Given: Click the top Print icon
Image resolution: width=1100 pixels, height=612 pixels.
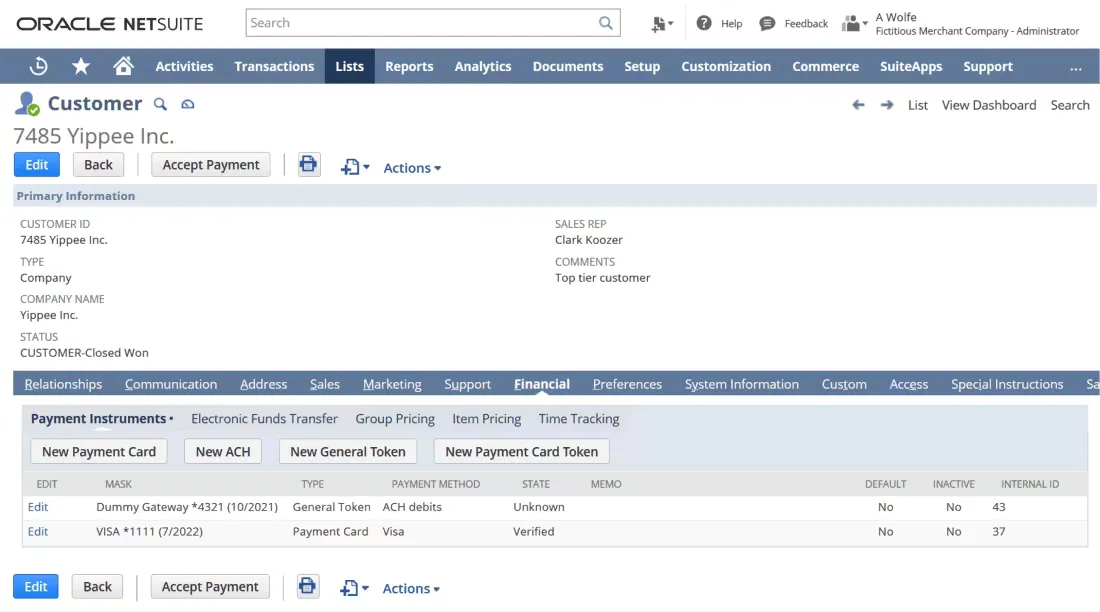Looking at the screenshot, I should pos(309,165).
